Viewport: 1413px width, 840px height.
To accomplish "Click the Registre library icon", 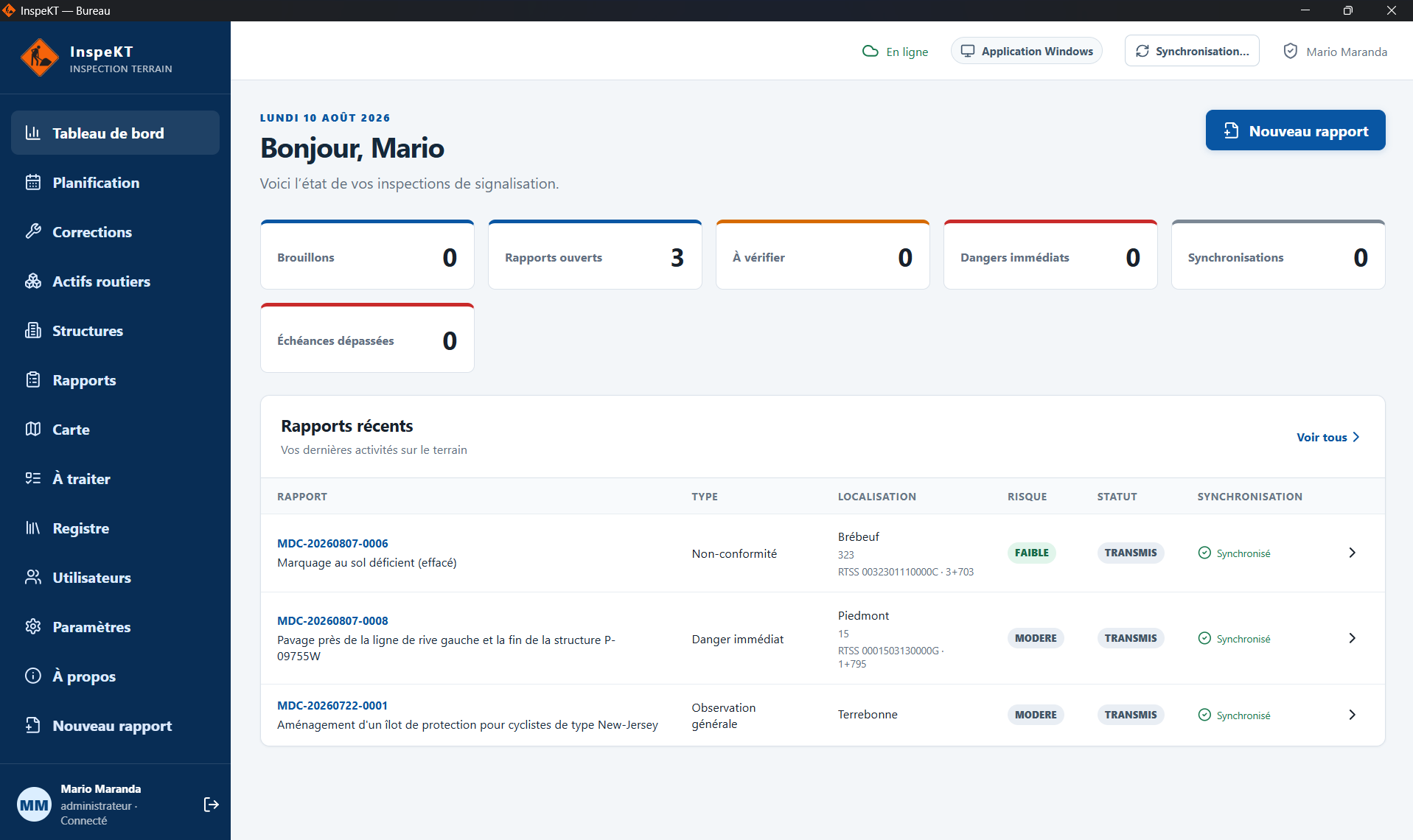I will (x=33, y=528).
